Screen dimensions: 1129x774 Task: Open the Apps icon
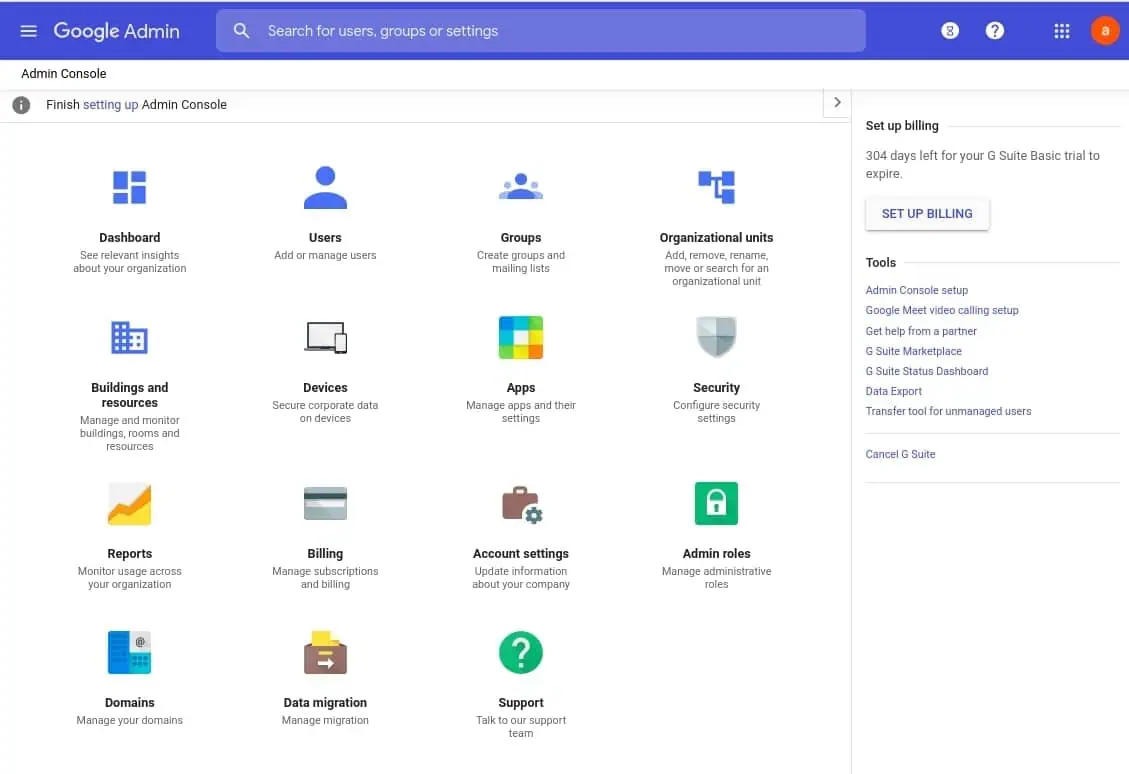pyautogui.click(x=521, y=337)
